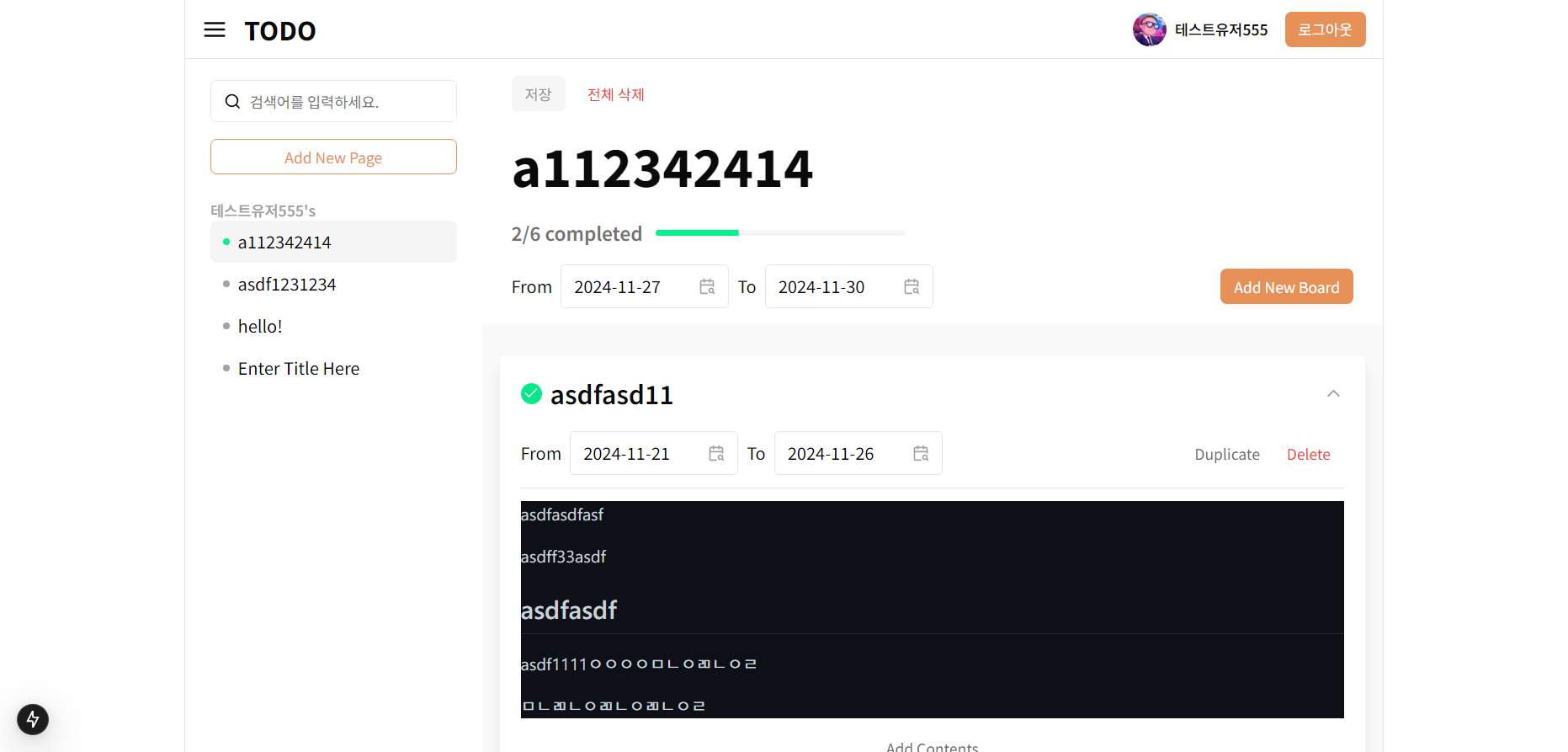Toggle the asdfasd11 completed check circle
The image size is (1568, 752).
[531, 393]
